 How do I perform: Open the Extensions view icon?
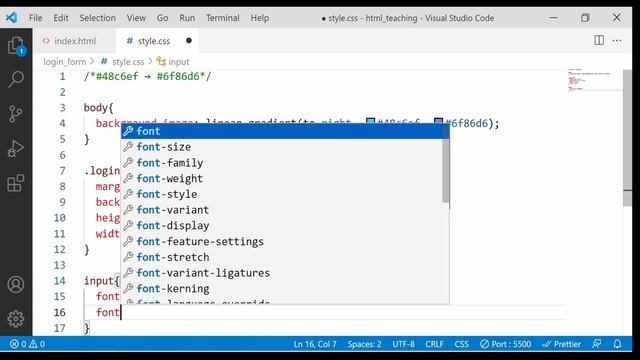(16, 183)
